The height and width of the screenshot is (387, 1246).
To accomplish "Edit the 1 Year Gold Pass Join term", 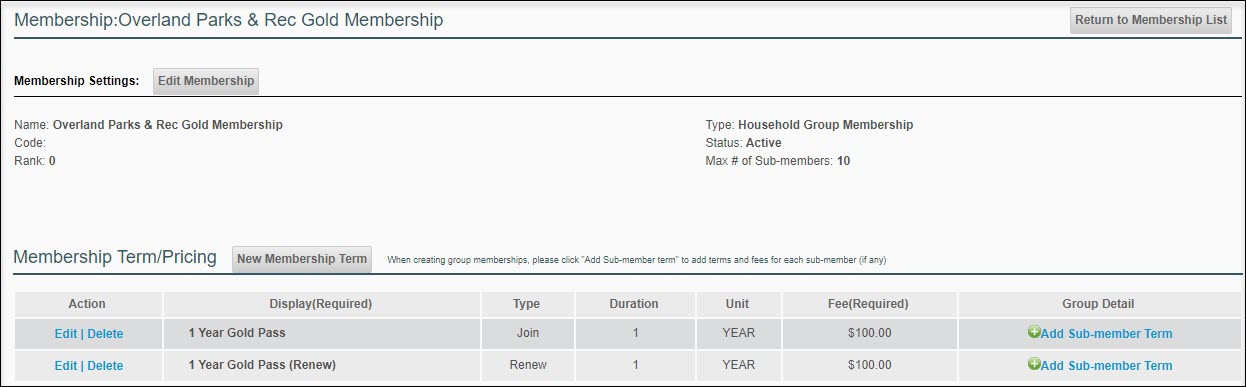I will [65, 334].
